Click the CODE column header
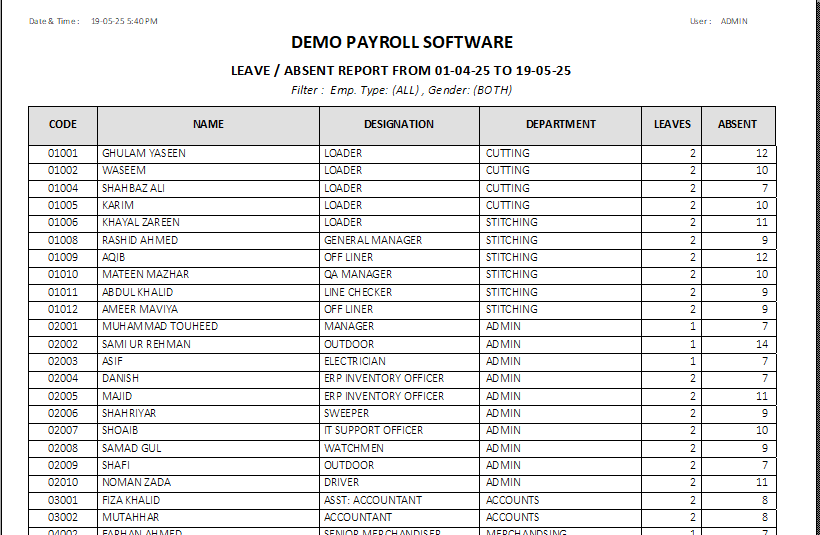 tap(63, 125)
